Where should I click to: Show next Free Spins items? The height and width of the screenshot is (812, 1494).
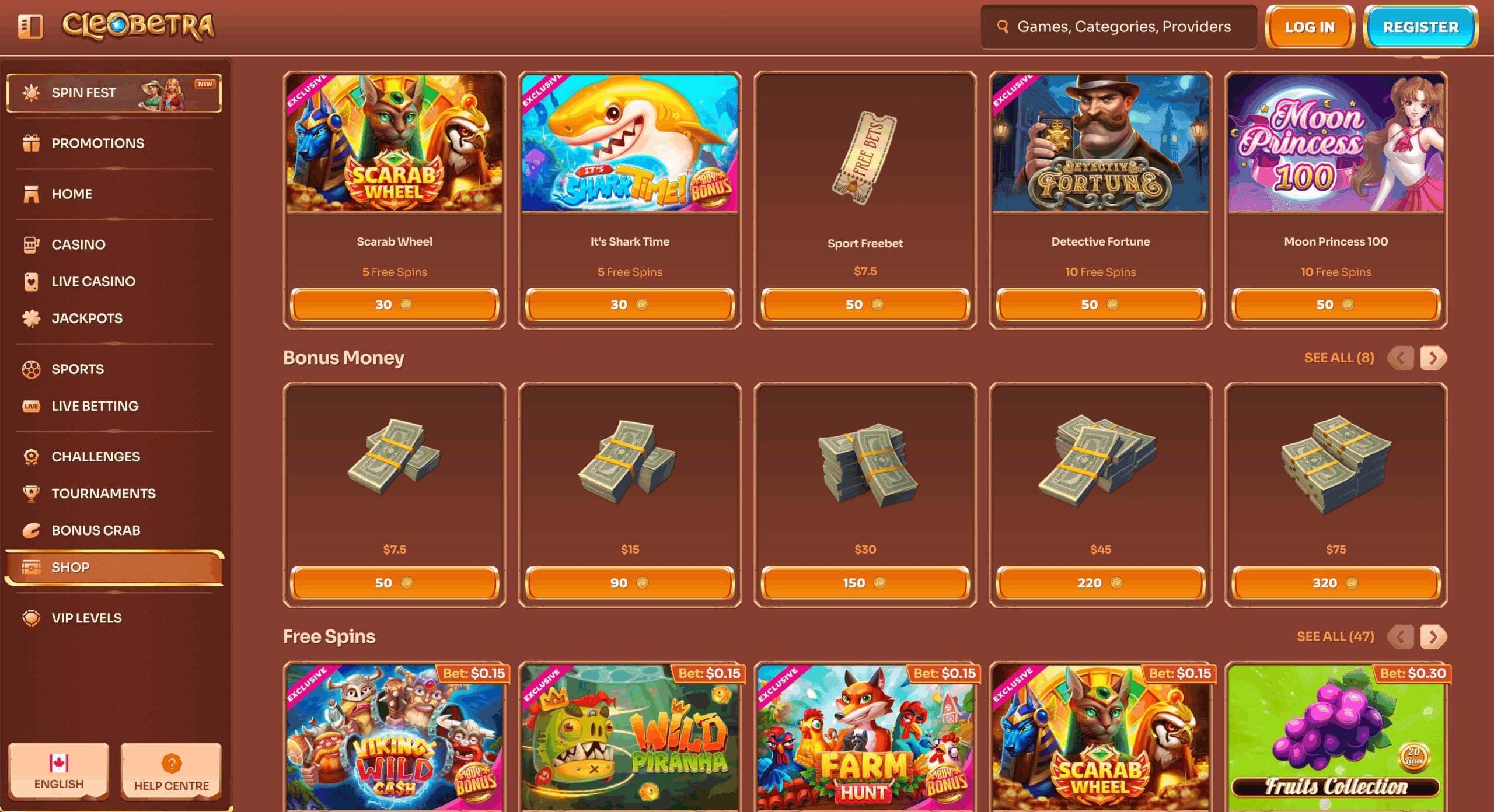1433,637
